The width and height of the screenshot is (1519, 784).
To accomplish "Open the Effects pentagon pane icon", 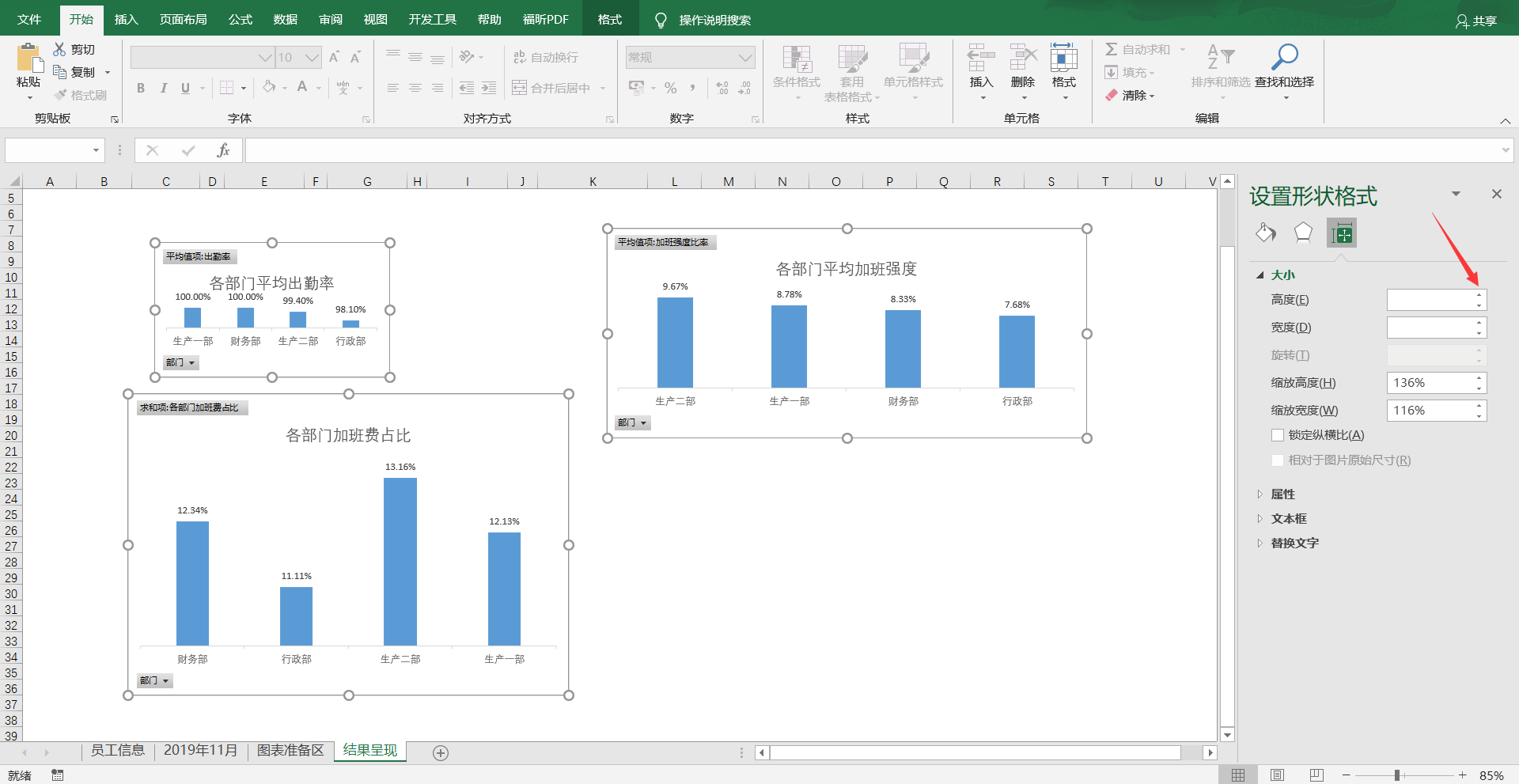I will (1303, 233).
